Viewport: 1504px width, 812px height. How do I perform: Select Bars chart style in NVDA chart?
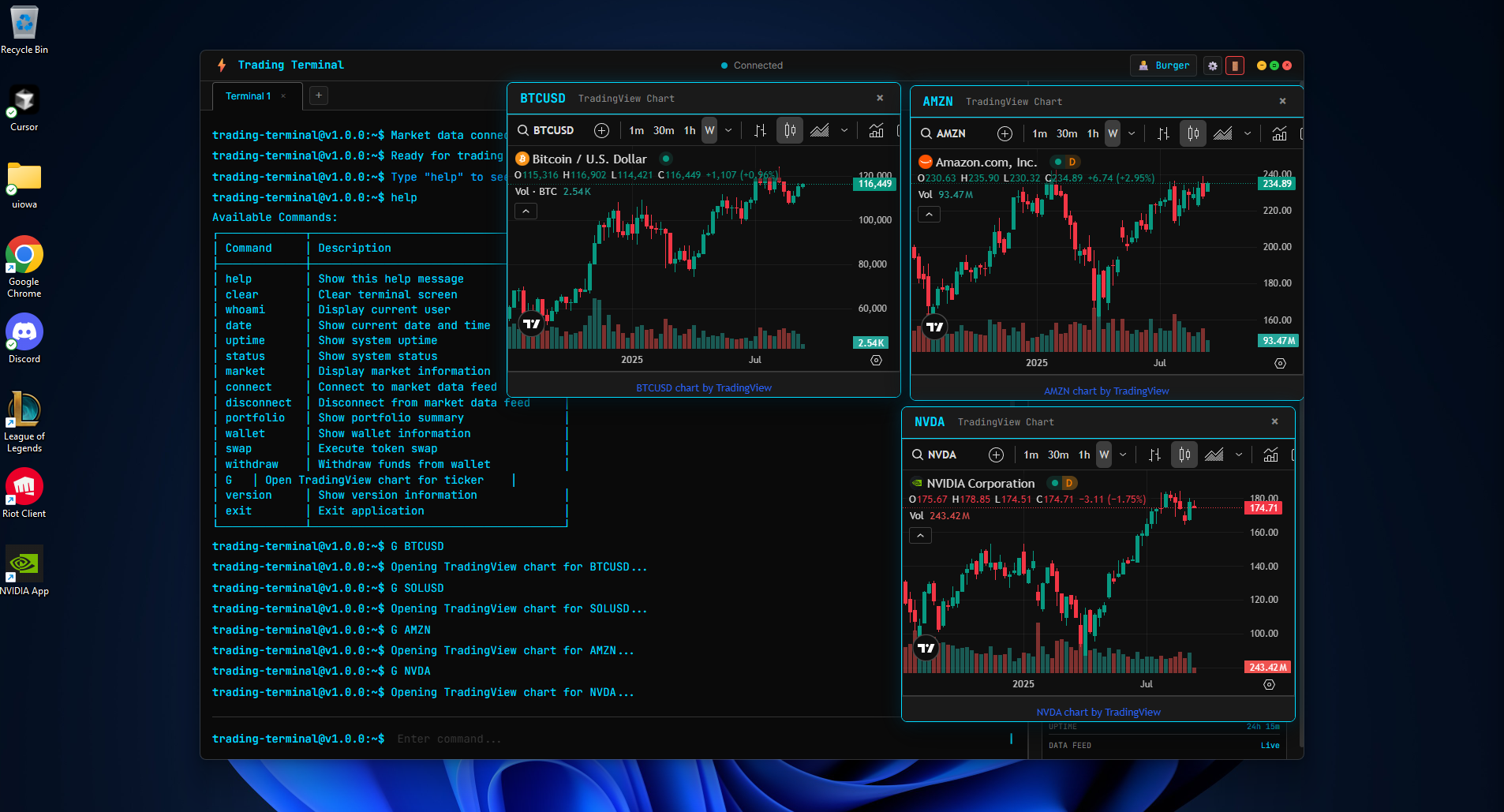point(1154,455)
